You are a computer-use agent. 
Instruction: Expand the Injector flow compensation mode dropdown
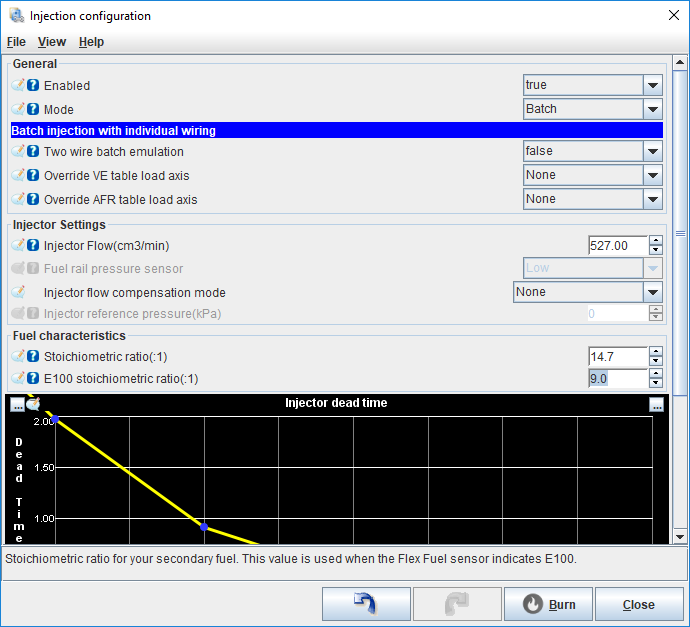click(x=653, y=293)
